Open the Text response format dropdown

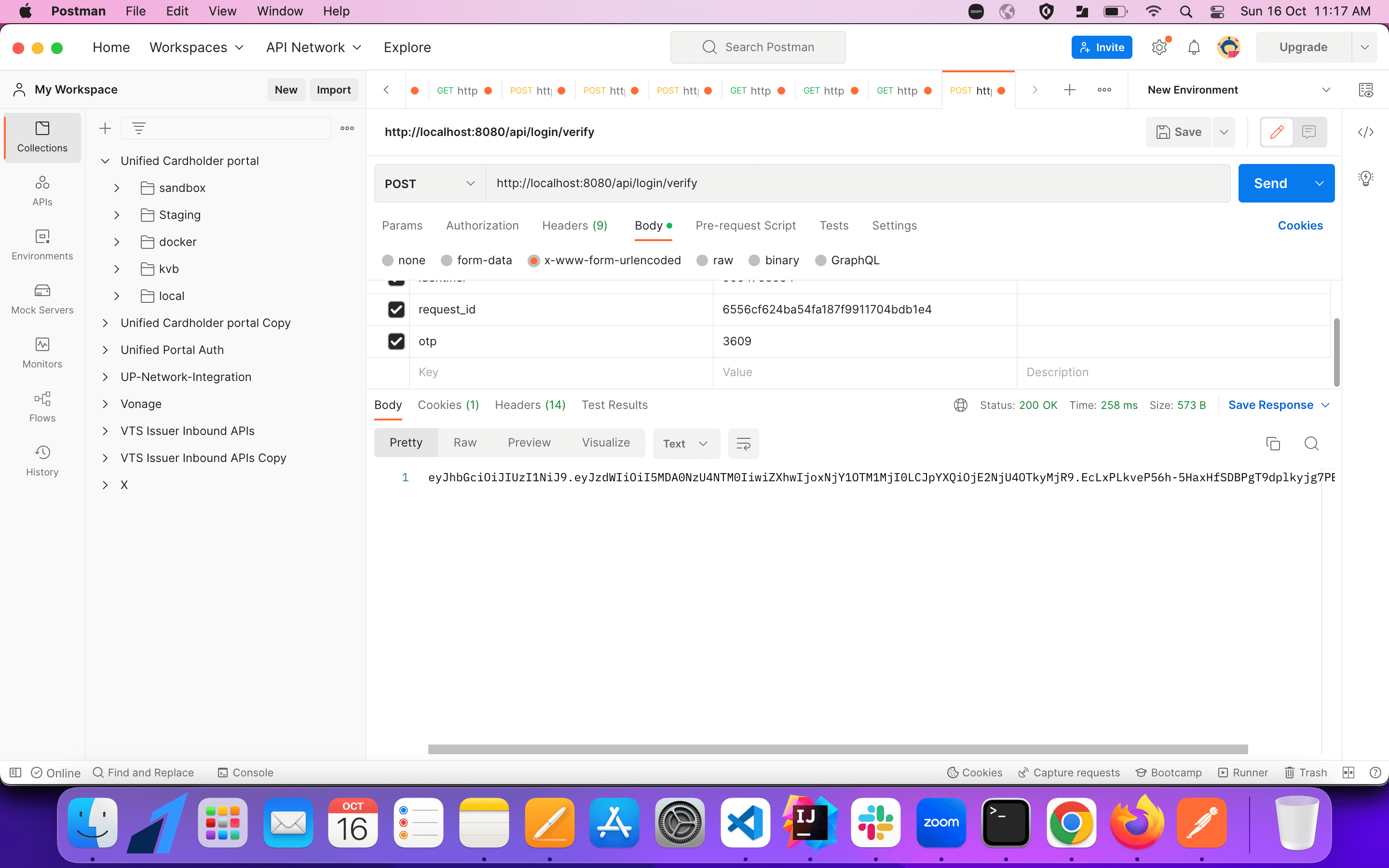[x=686, y=443]
